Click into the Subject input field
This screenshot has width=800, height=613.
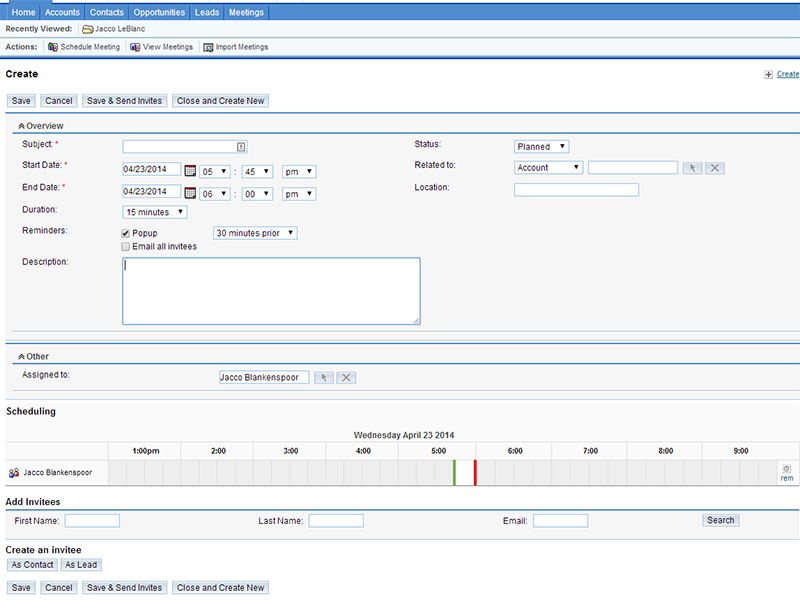point(184,146)
